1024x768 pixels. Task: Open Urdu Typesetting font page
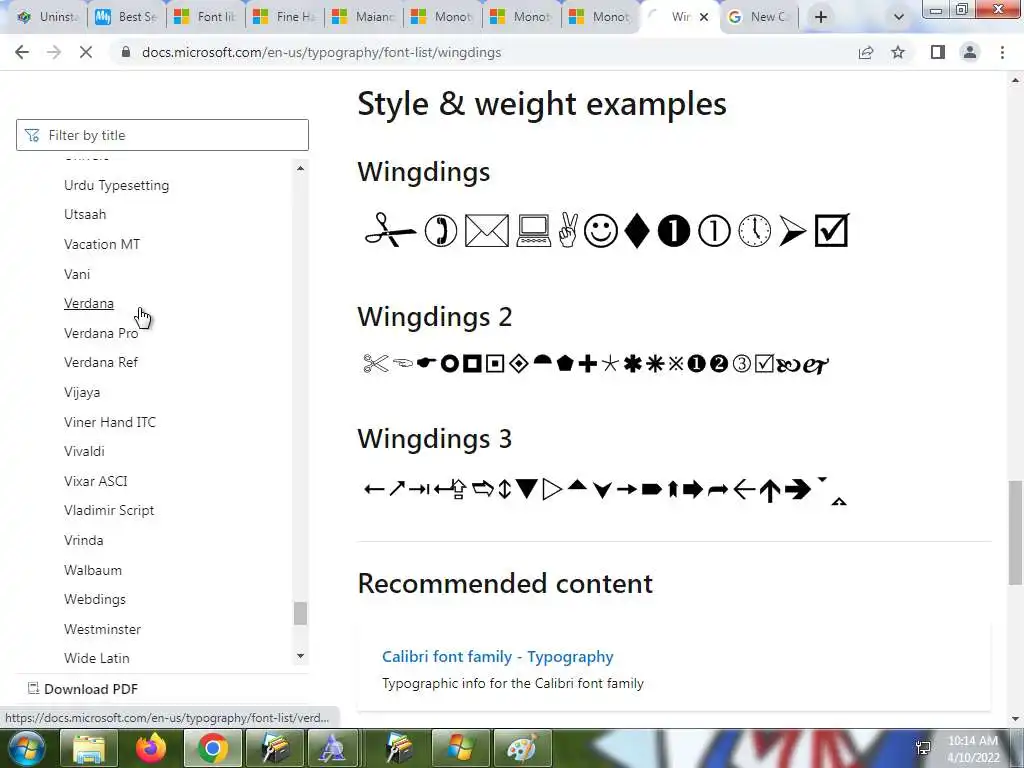pos(116,185)
